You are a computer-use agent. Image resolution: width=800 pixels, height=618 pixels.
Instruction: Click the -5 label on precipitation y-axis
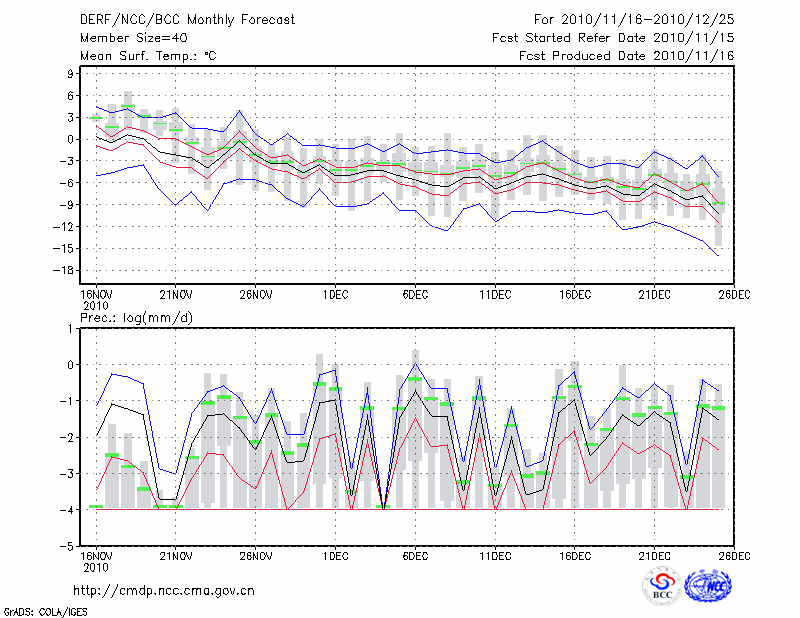pos(70,547)
